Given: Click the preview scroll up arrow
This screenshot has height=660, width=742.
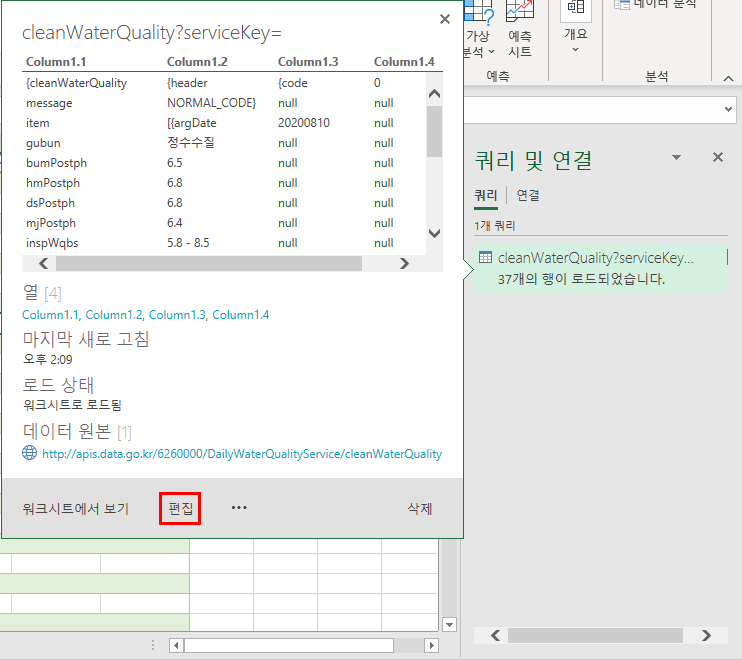Looking at the screenshot, I should [434, 93].
